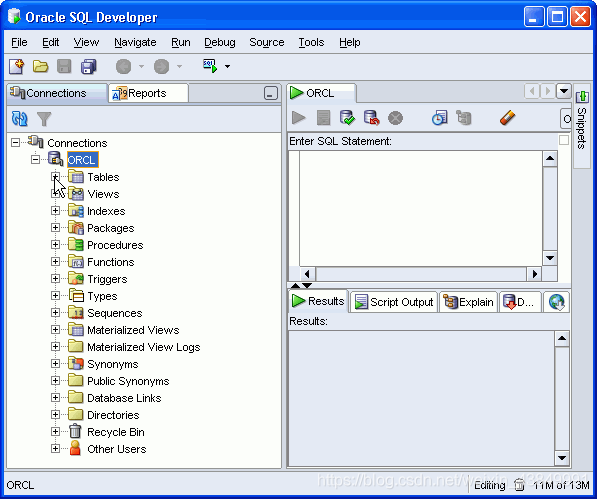Click the Save disk icon
597x499 pixels.
click(64, 66)
